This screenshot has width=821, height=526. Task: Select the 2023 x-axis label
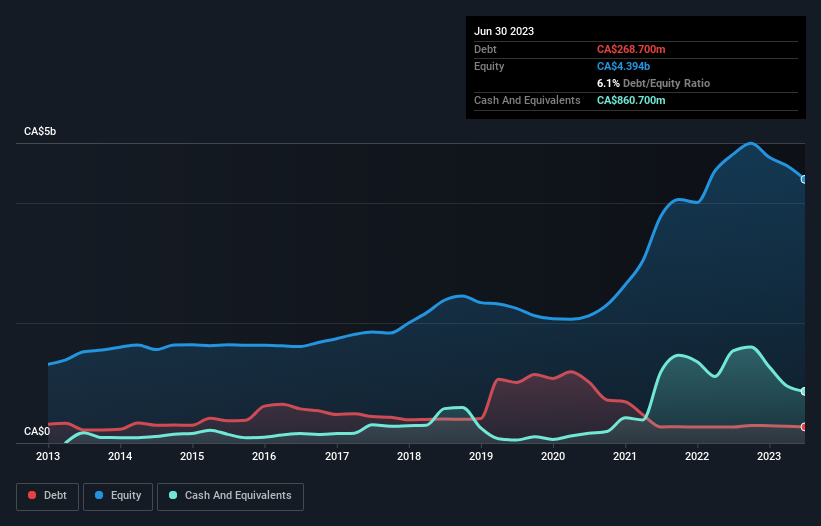point(769,456)
